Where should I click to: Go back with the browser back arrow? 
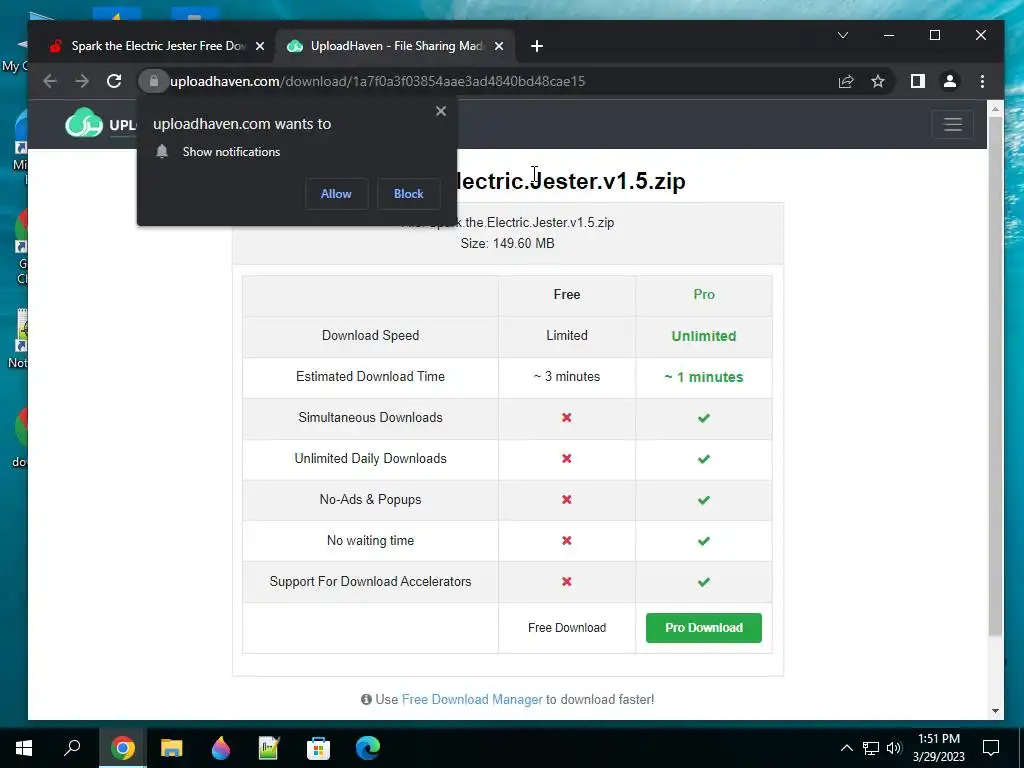tap(50, 81)
